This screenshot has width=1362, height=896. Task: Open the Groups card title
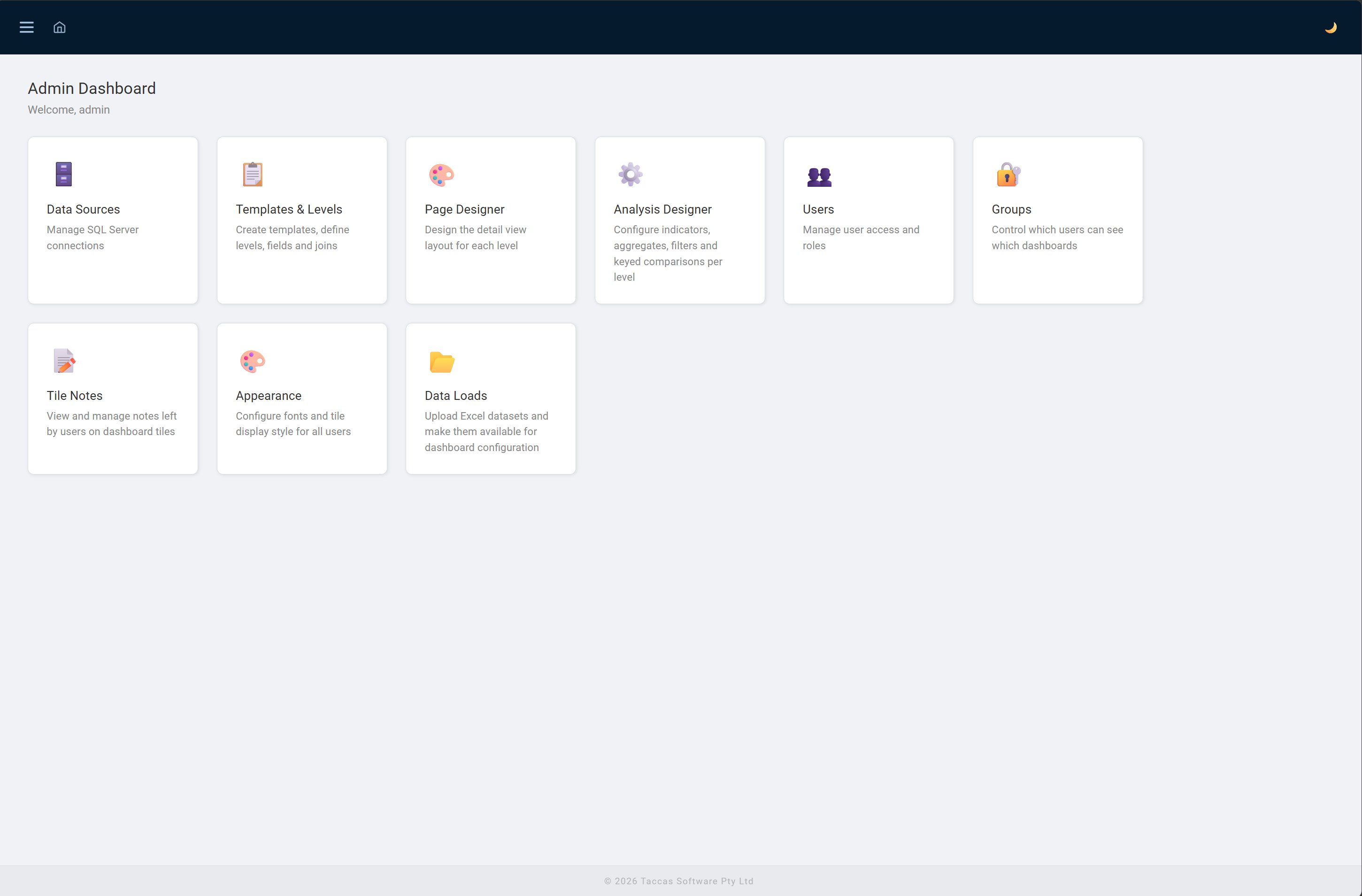[1011, 209]
